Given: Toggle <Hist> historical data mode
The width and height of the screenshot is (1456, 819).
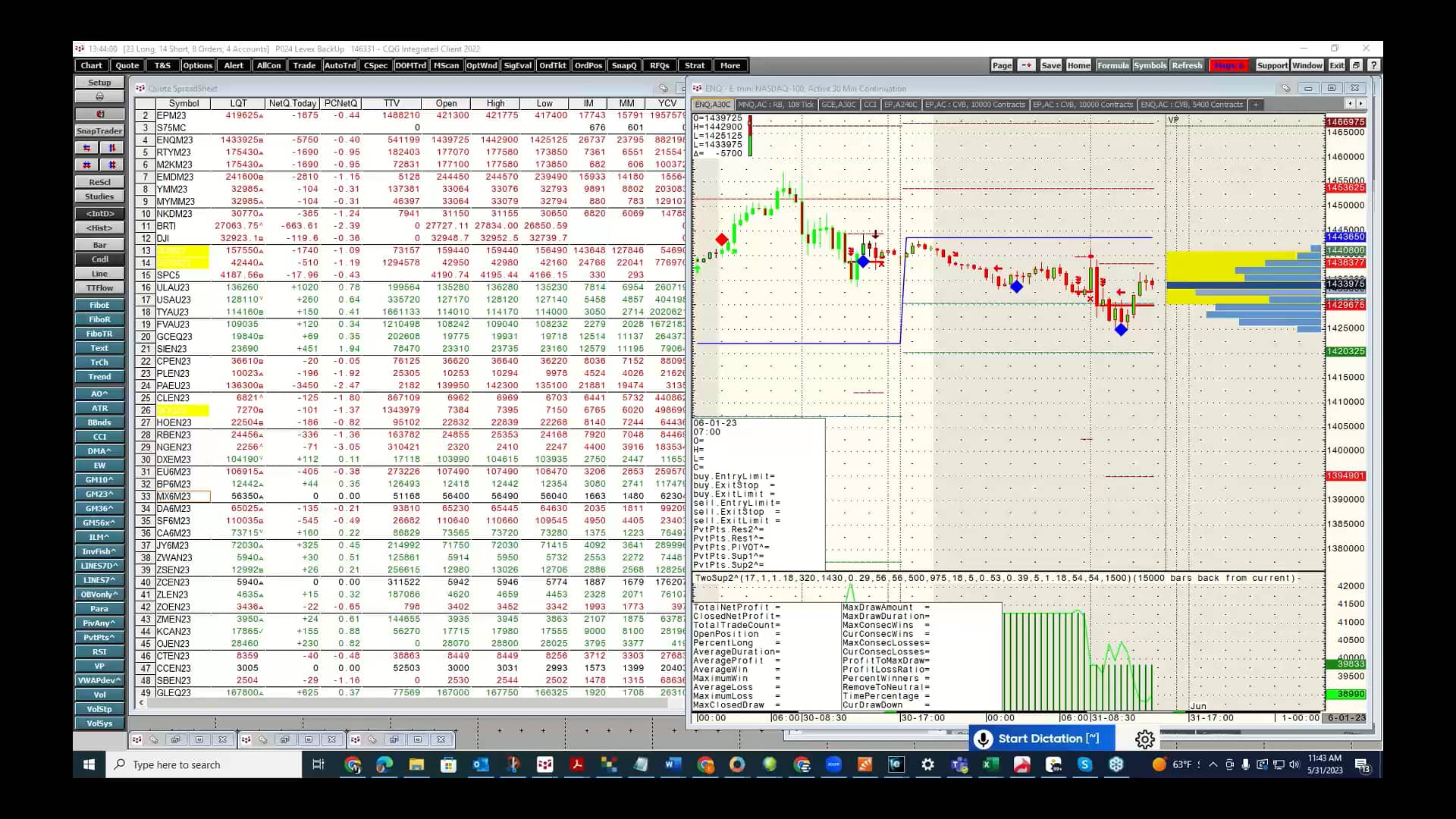Looking at the screenshot, I should pos(99,227).
